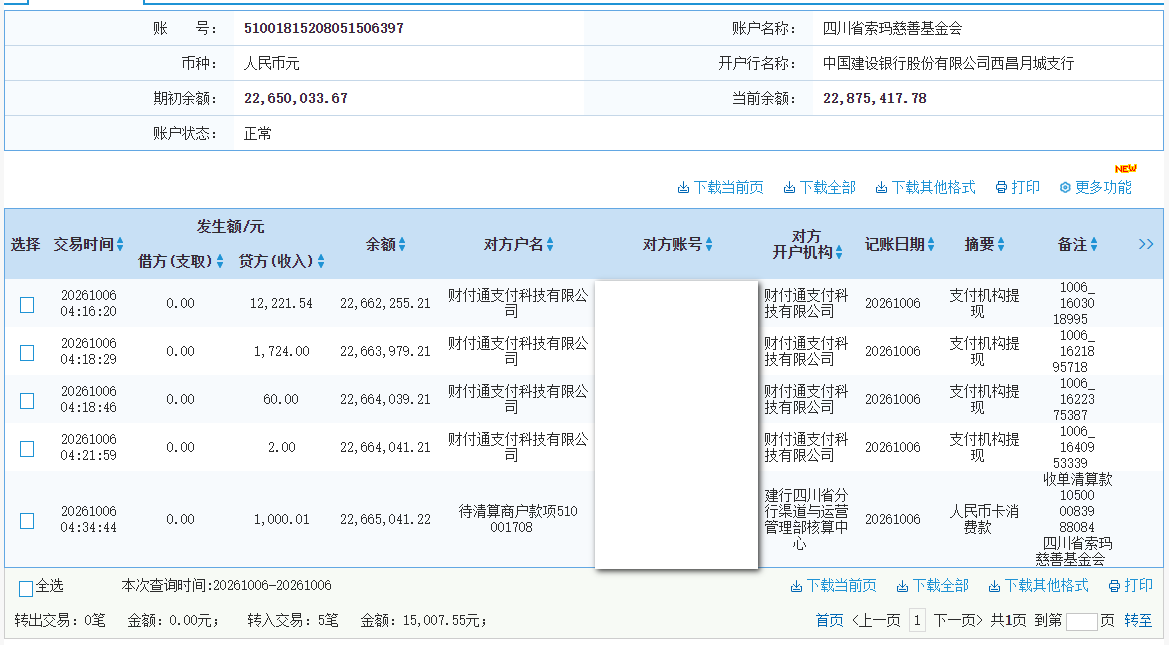Click bottom 下载当前页 link
Viewport: 1169px width, 645px height.
coord(834,585)
